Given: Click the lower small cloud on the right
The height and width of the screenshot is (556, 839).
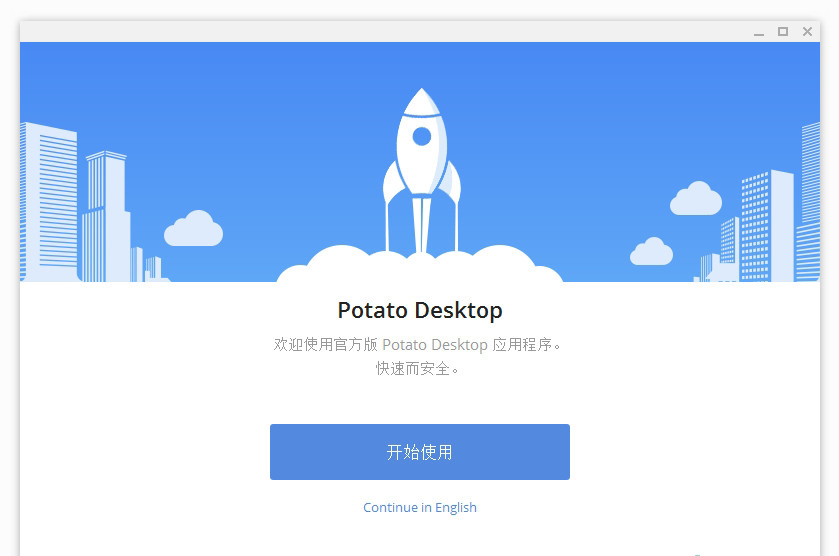Looking at the screenshot, I should [x=651, y=251].
